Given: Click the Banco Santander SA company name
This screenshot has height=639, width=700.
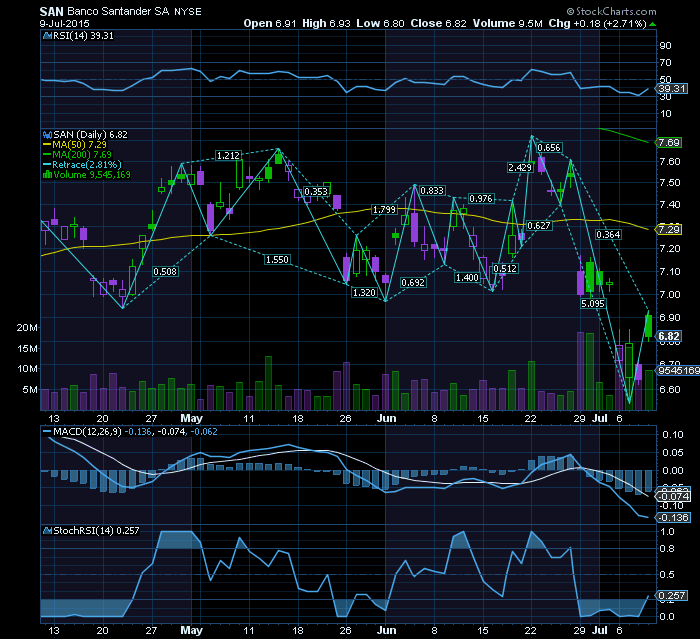Looking at the screenshot, I should coord(118,12).
